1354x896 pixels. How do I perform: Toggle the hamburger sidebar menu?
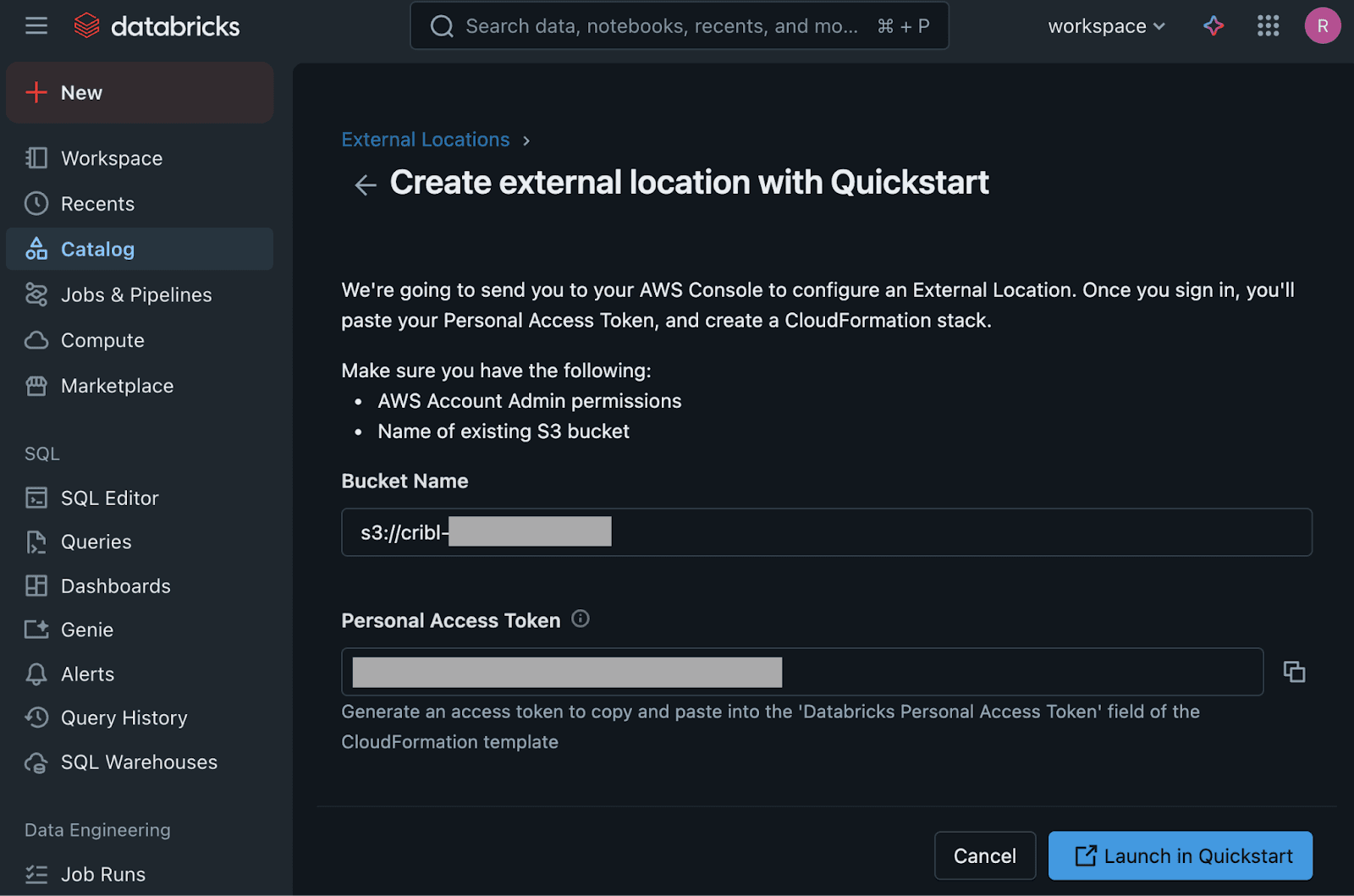click(36, 26)
